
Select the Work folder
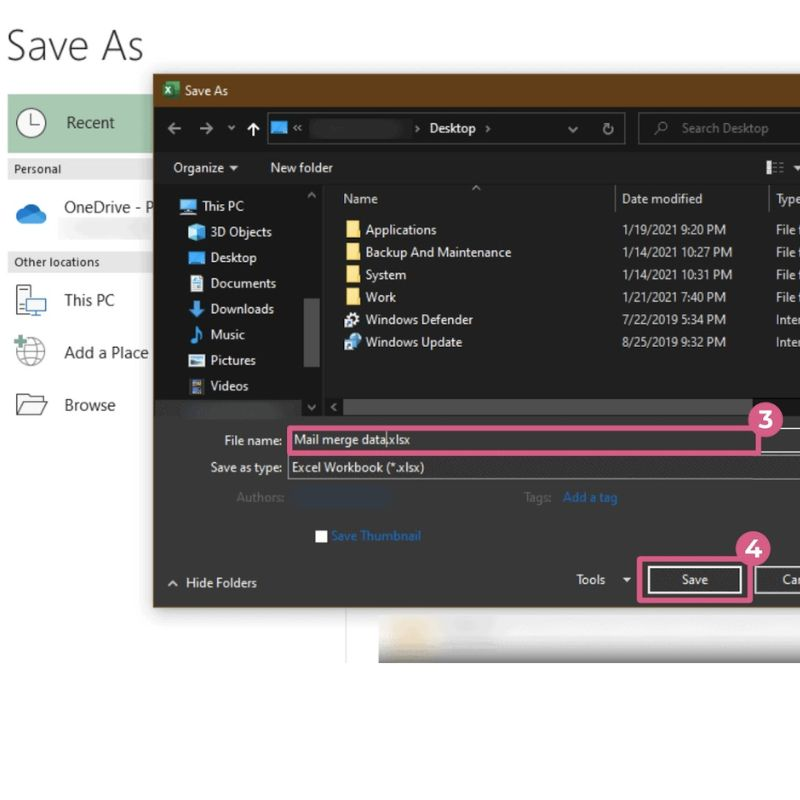pyautogui.click(x=371, y=297)
